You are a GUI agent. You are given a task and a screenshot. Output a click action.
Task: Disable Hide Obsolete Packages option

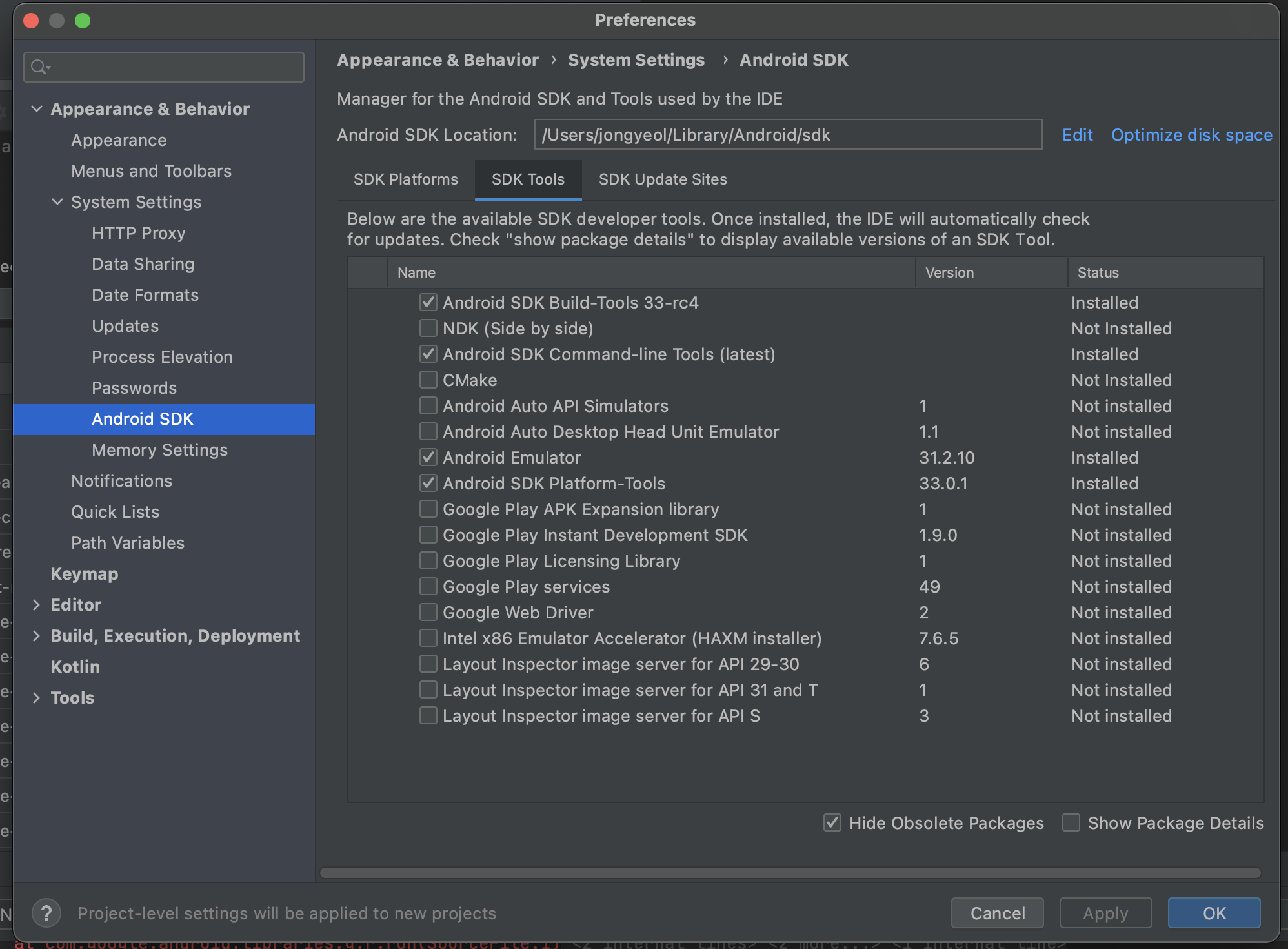click(x=832, y=822)
